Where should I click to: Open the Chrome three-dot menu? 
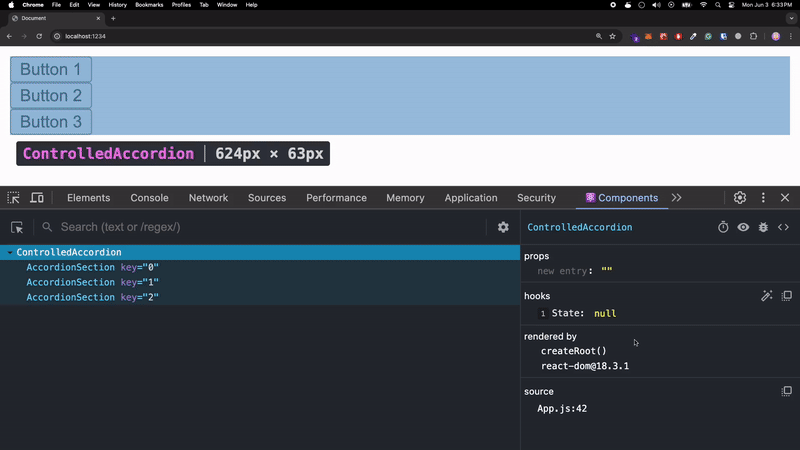[x=791, y=36]
